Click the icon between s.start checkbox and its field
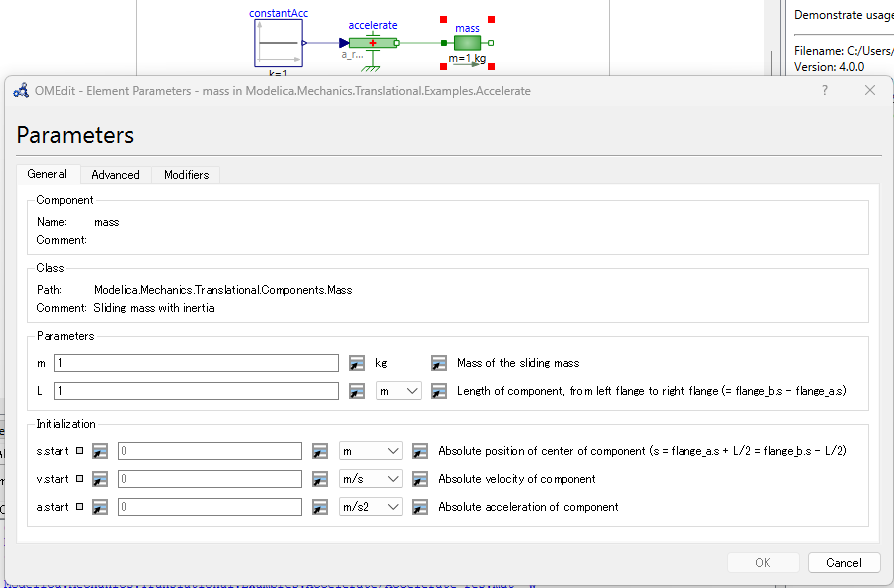894x588 pixels. pyautogui.click(x=100, y=451)
